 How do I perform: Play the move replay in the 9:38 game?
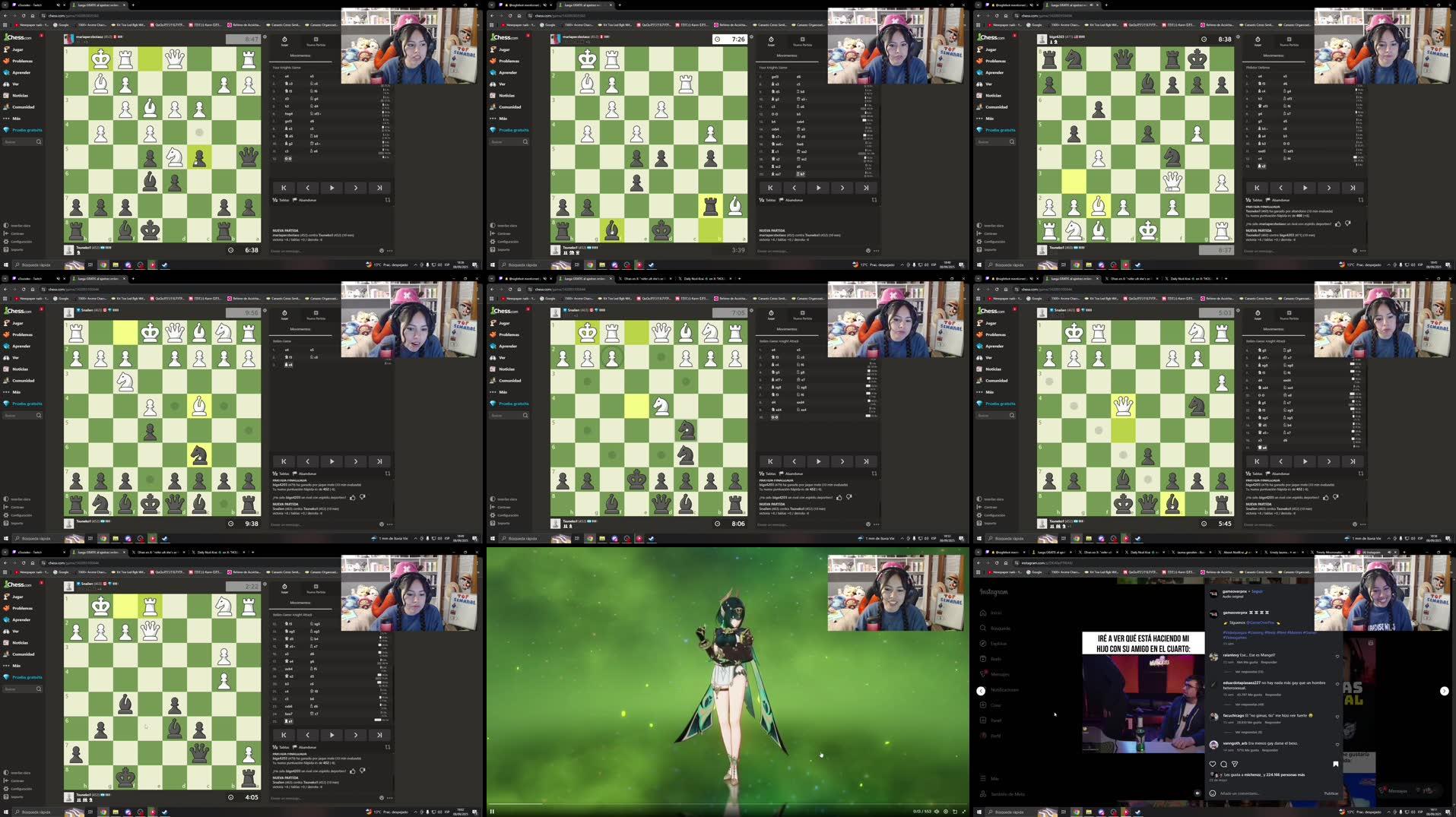click(331, 461)
